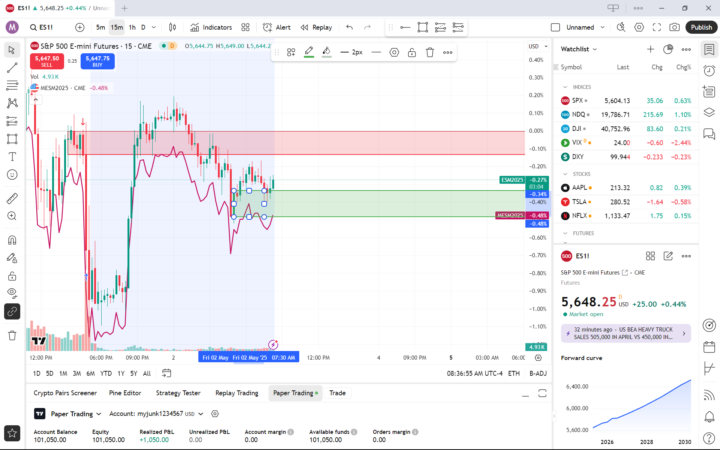720x450 pixels.
Task: Create an Alert
Action: coord(276,28)
